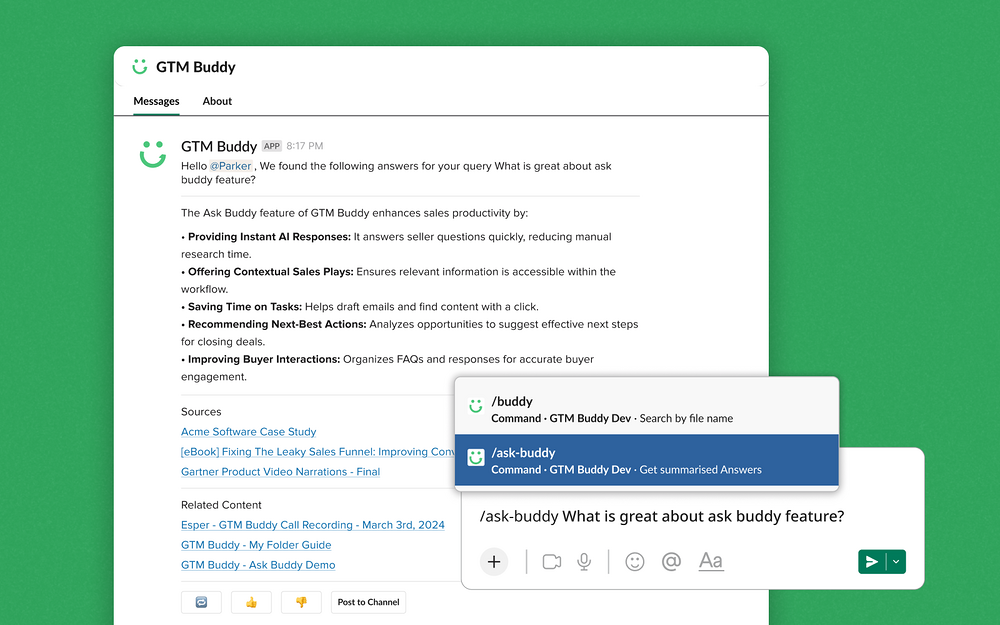Click the 'Improving Buyer Interactions:' bold text
Image resolution: width=1000 pixels, height=625 pixels.
click(x=264, y=359)
